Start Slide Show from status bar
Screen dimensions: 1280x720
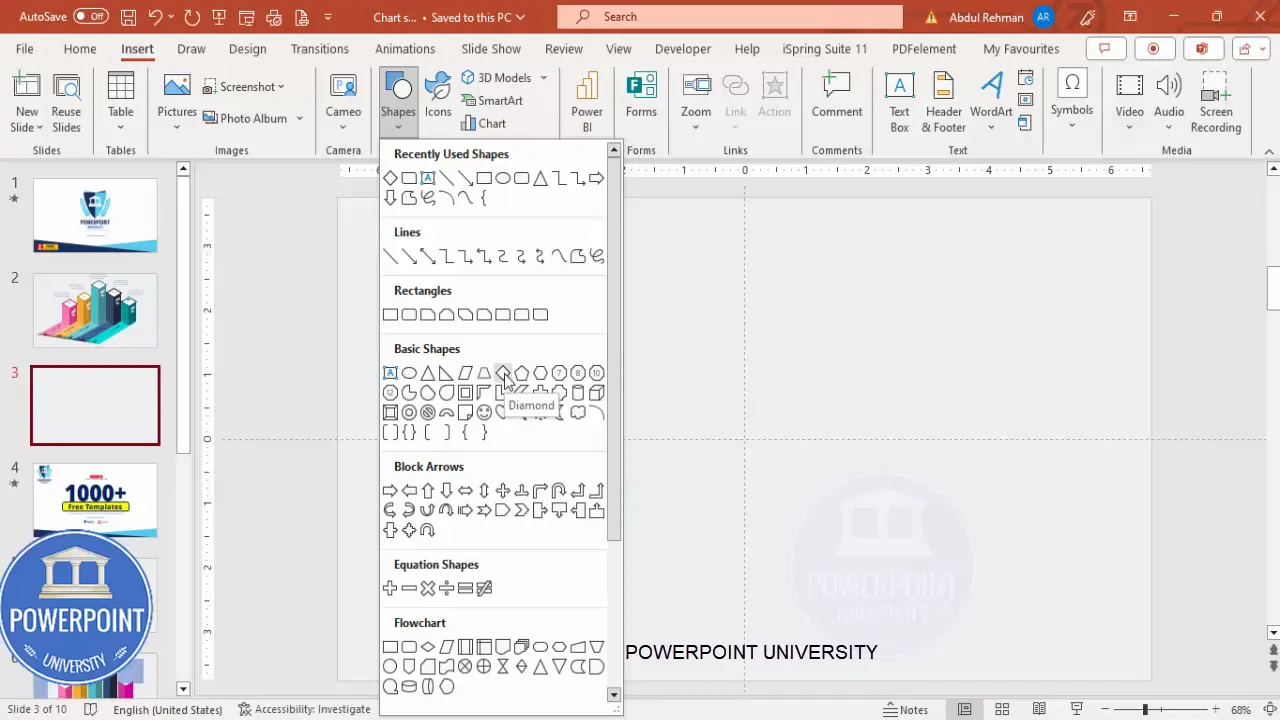1078,710
